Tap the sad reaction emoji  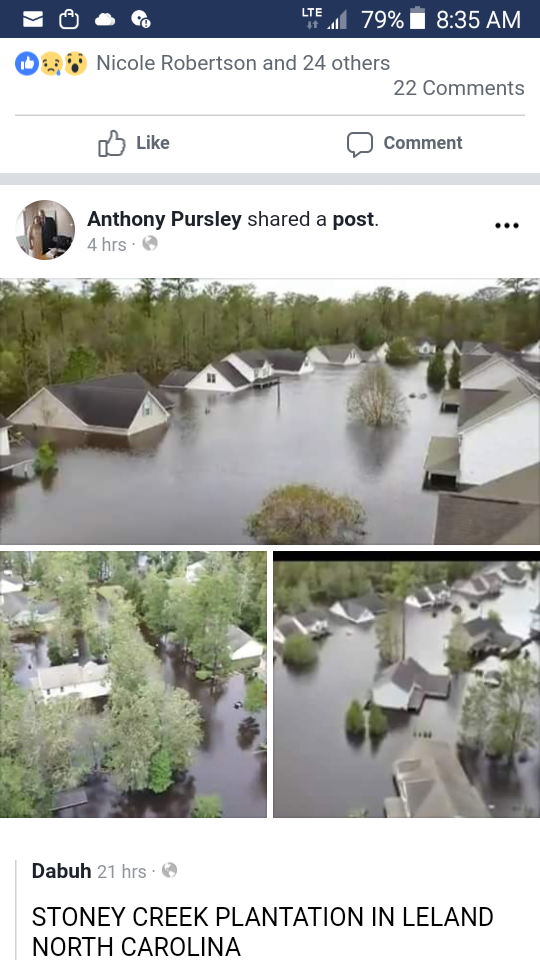tap(51, 63)
